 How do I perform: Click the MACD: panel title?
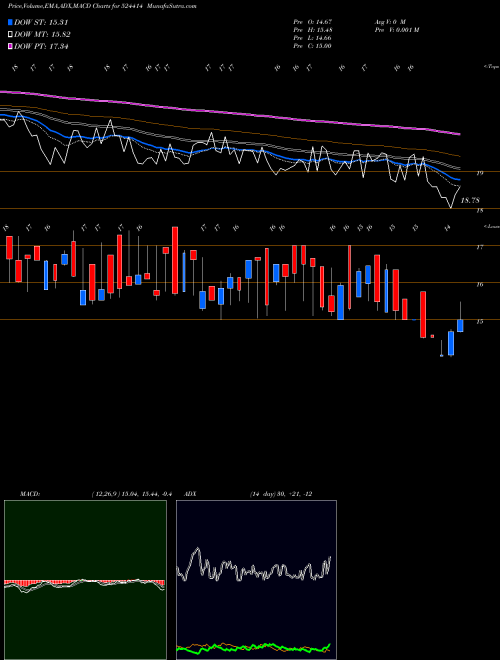29,494
